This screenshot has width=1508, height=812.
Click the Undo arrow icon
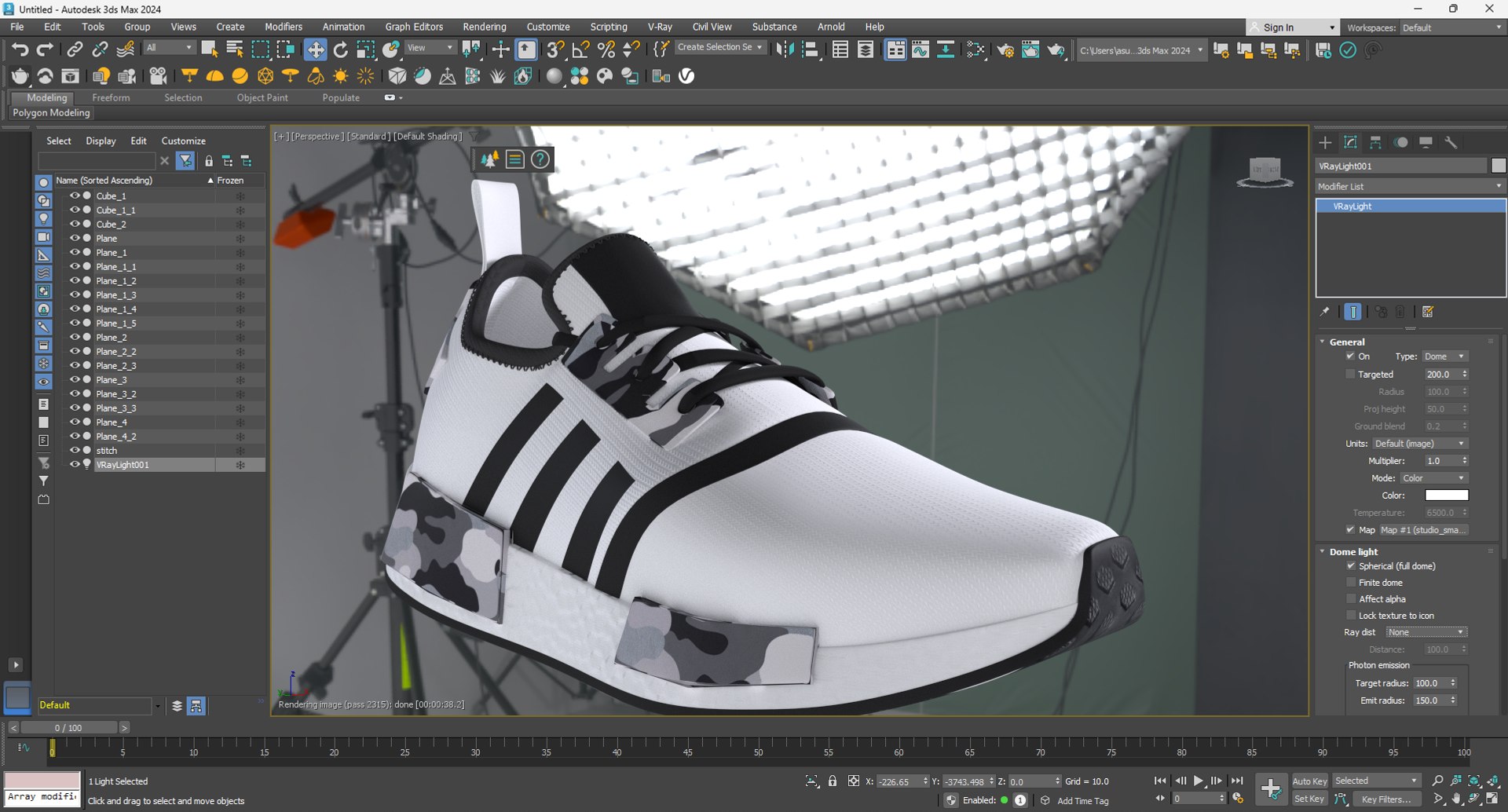point(20,50)
